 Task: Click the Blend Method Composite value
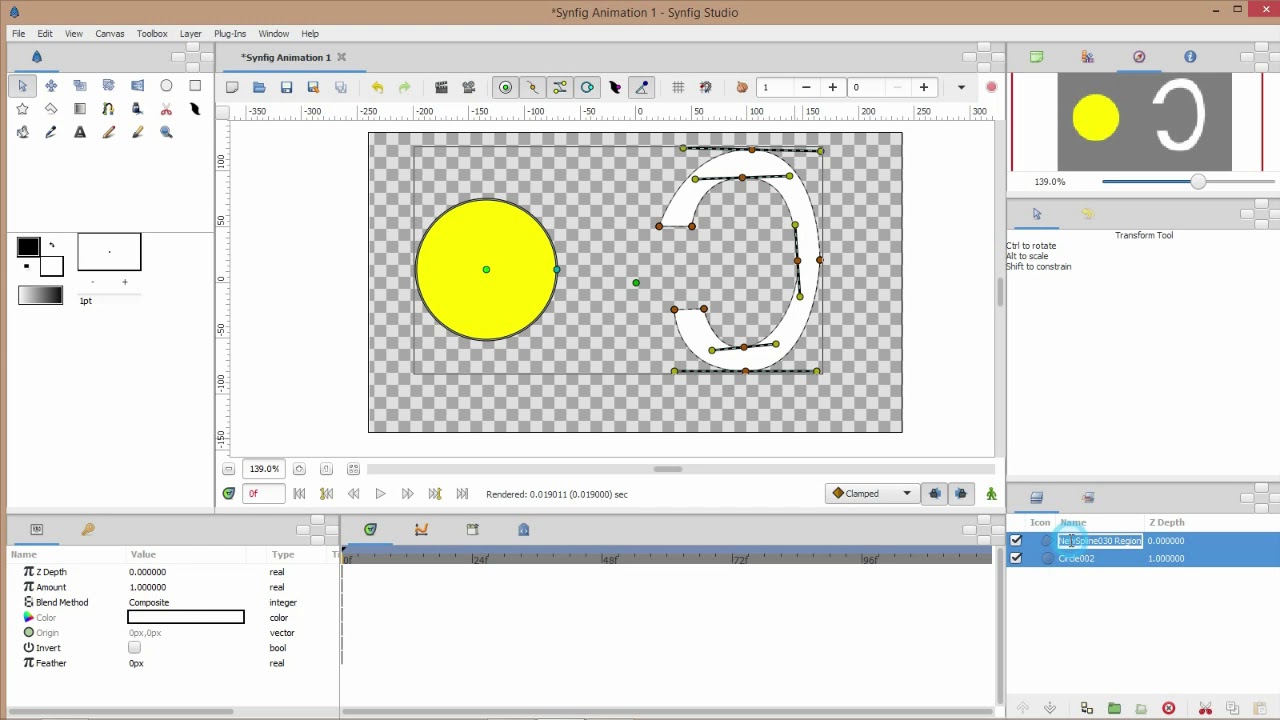[x=149, y=602]
